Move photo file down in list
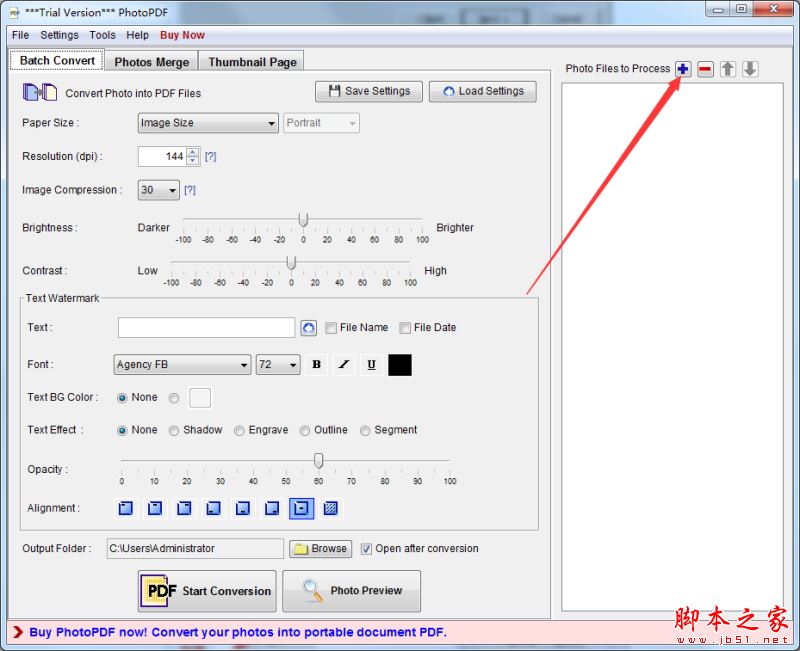Viewport: 800px width, 651px height. tap(749, 69)
